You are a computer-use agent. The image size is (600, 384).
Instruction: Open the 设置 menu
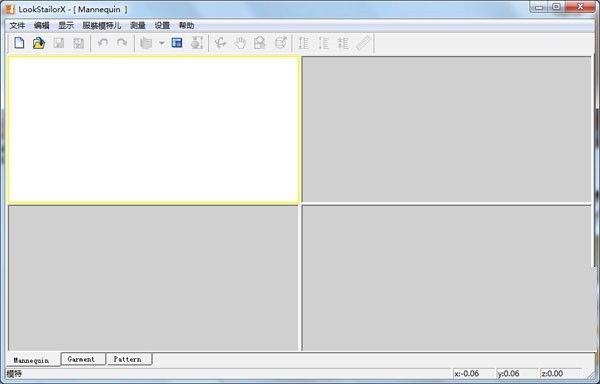point(162,26)
